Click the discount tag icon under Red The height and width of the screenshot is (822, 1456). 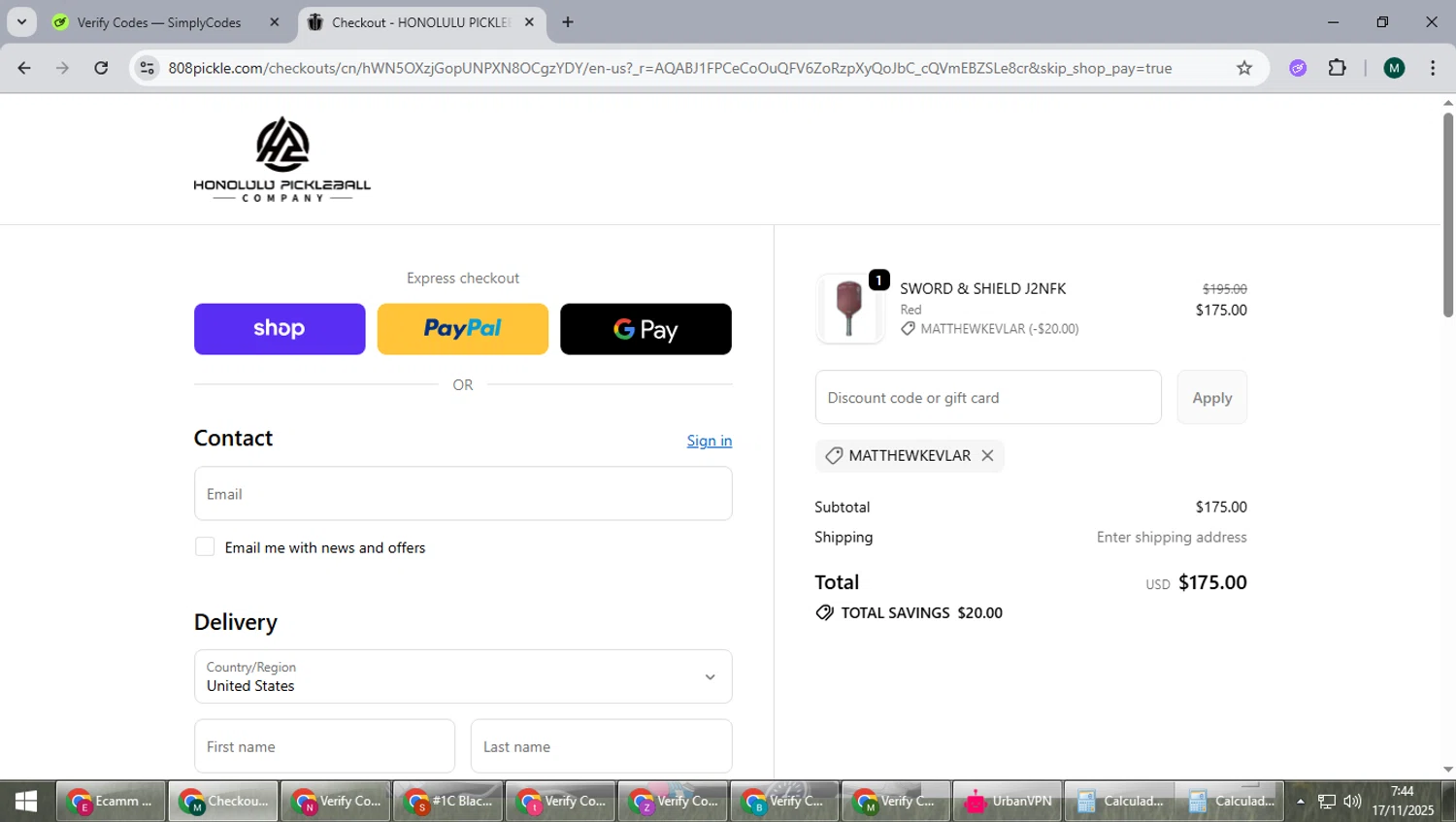click(x=908, y=329)
